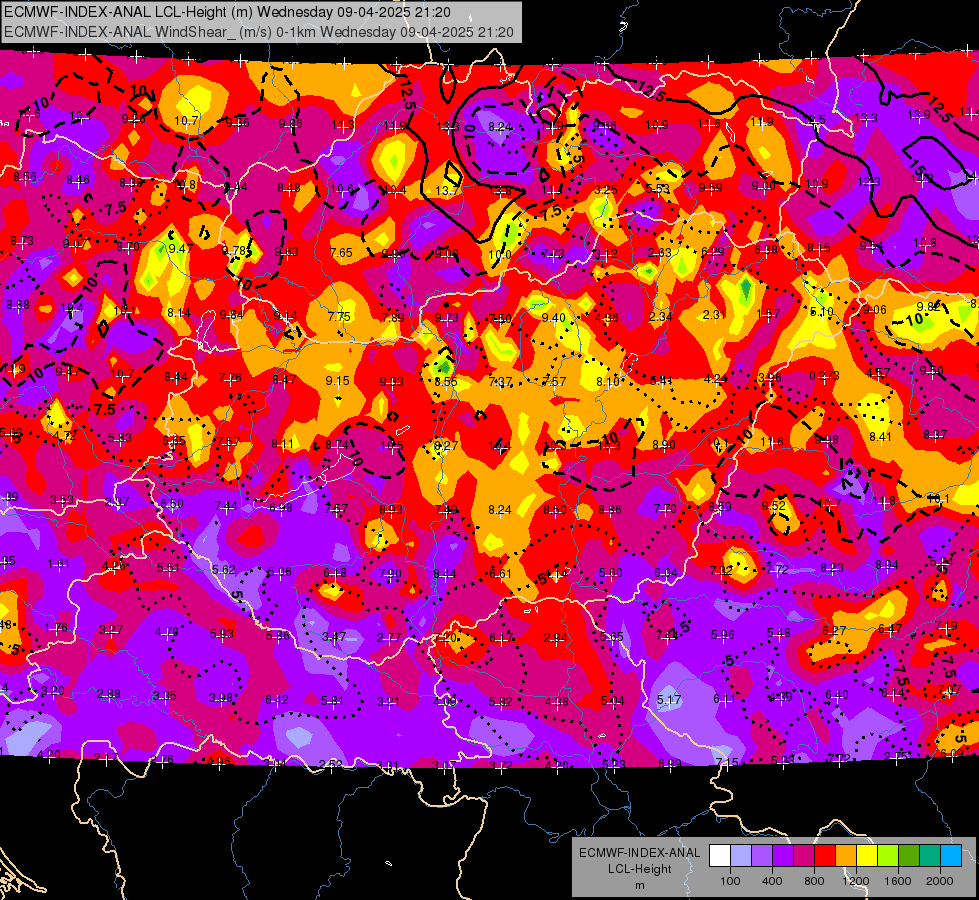Click the wind shear value 7.65
Image resolution: width=979 pixels, height=900 pixels.
pos(341,252)
